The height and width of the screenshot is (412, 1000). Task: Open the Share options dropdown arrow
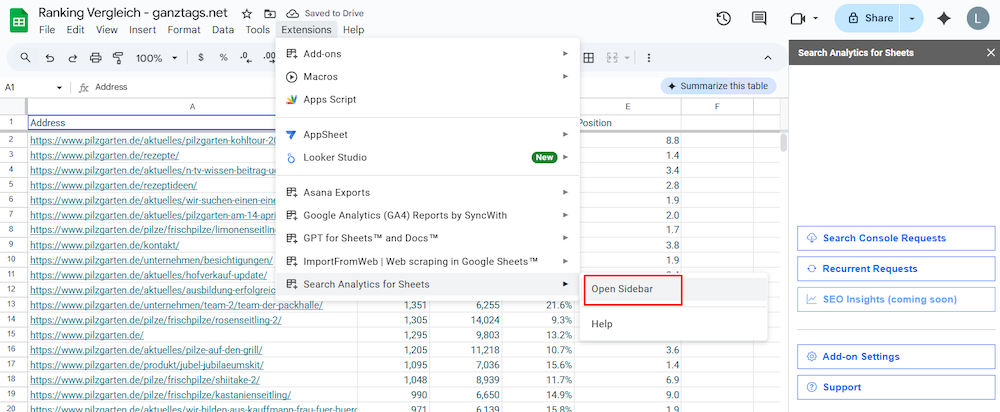coord(912,18)
